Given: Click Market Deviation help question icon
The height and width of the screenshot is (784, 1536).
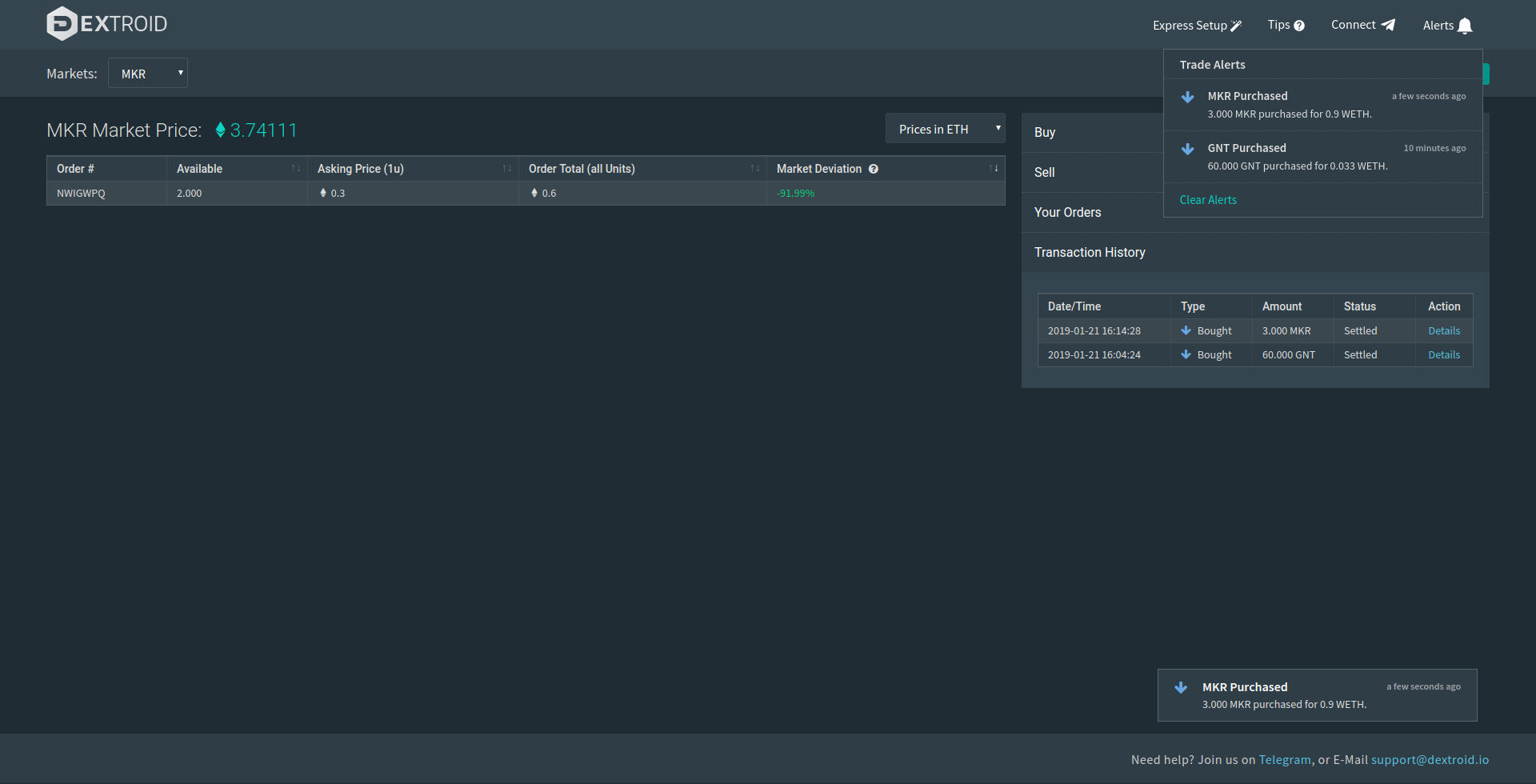Looking at the screenshot, I should point(874,169).
